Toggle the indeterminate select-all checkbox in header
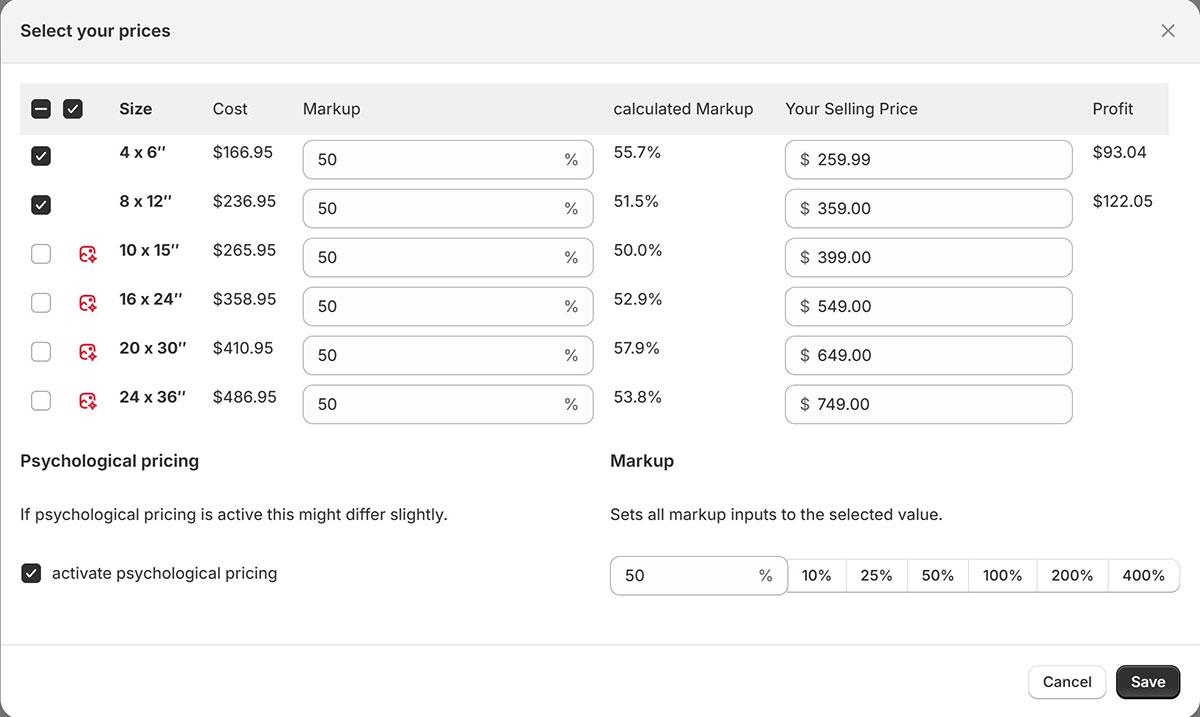Screen dimensions: 1200x717 coord(41,109)
